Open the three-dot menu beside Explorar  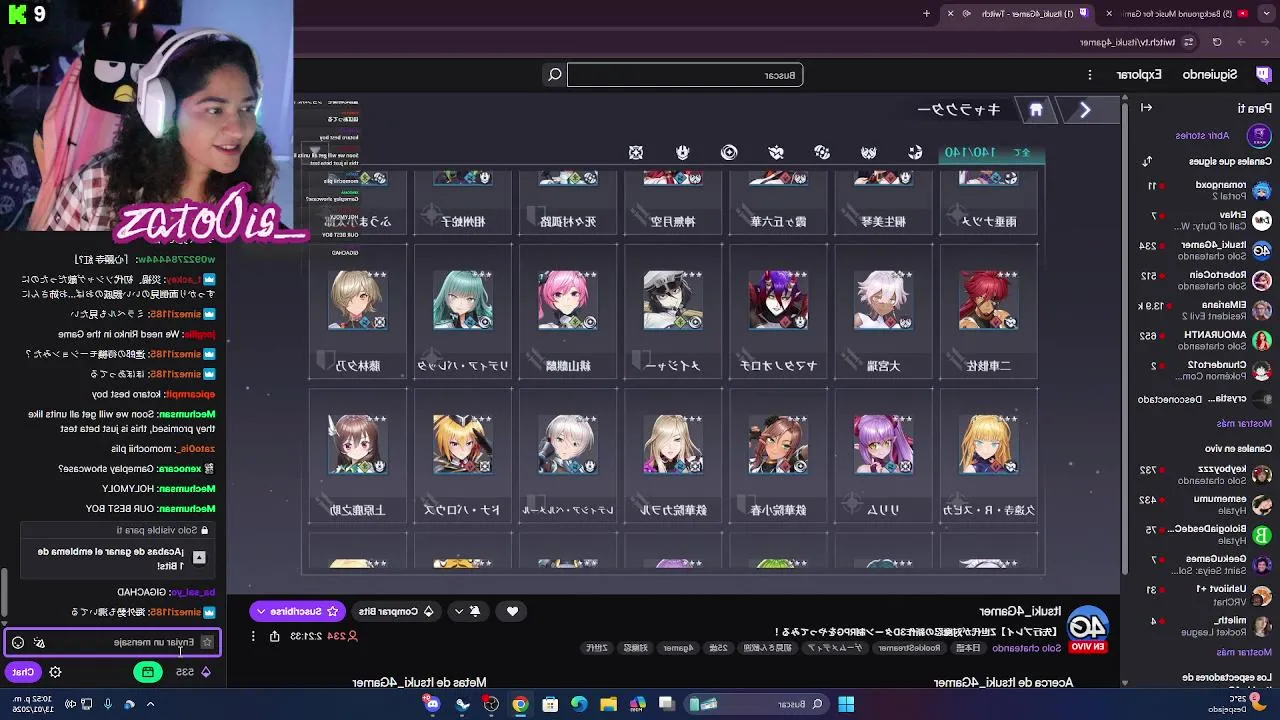point(1091,75)
